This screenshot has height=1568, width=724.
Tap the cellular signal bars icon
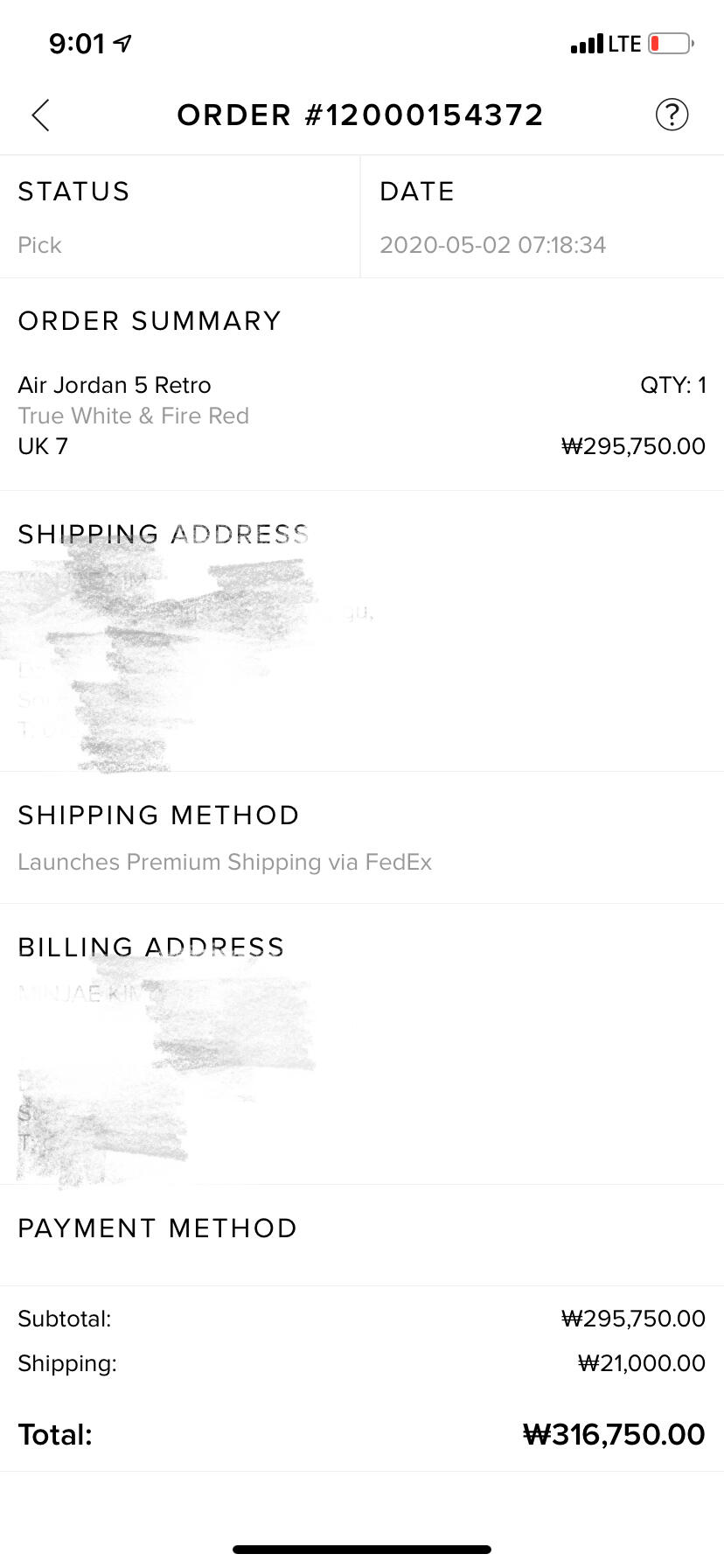[x=587, y=44]
